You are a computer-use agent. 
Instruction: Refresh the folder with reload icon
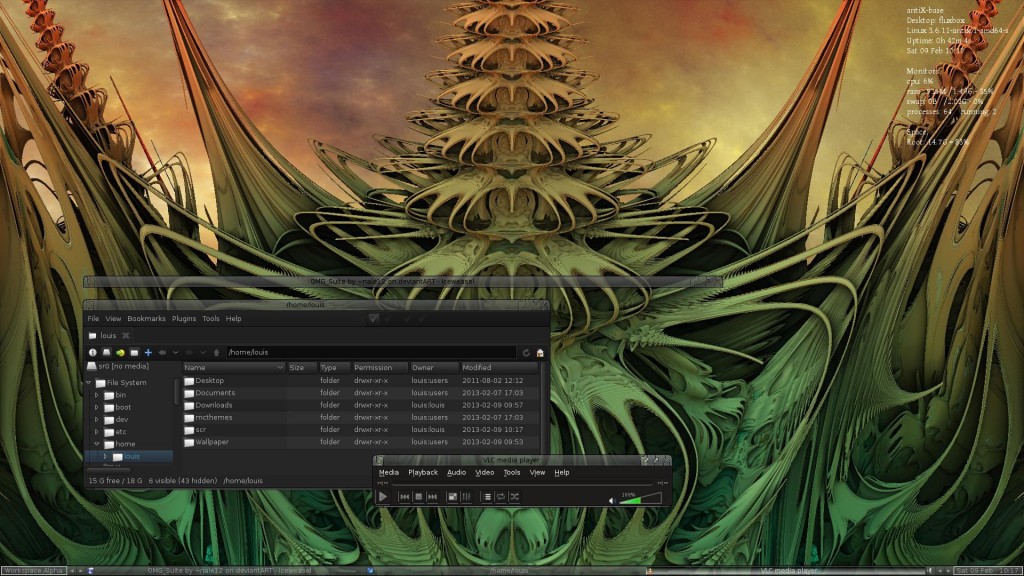click(x=526, y=352)
